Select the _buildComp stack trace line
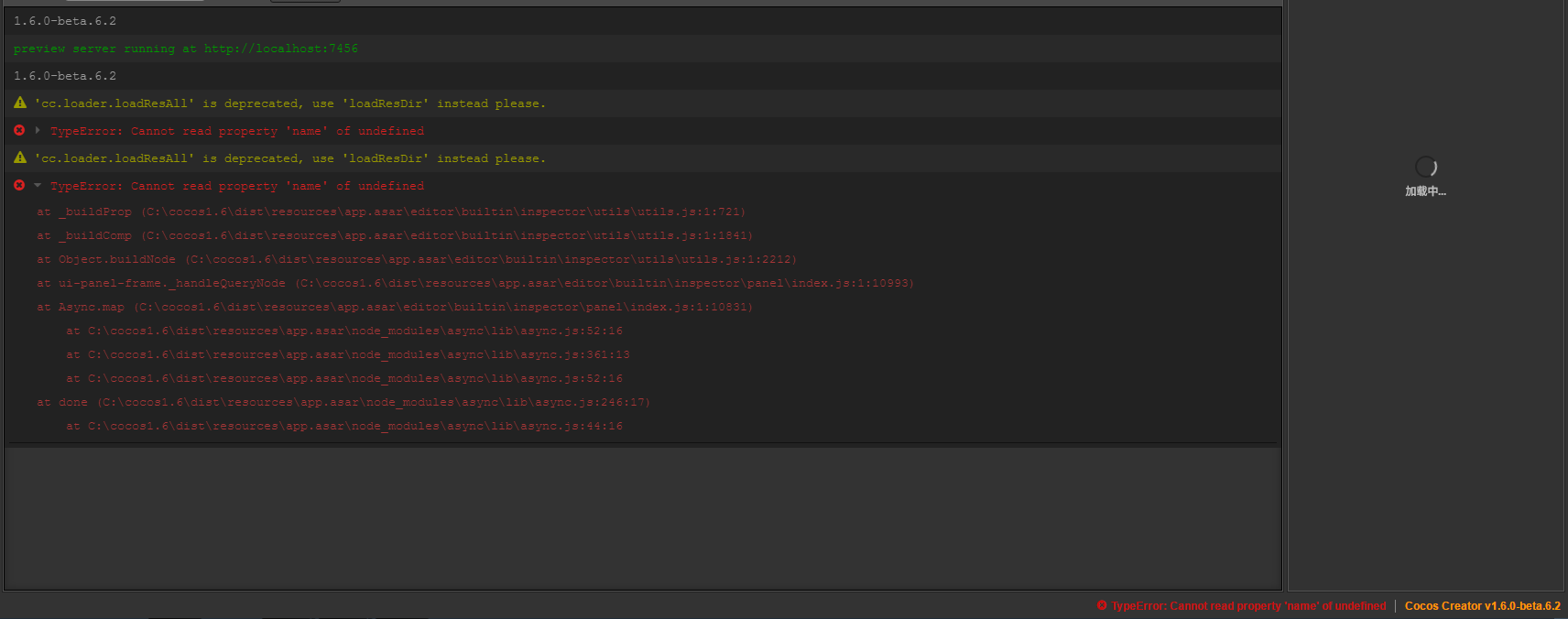 pyautogui.click(x=395, y=235)
